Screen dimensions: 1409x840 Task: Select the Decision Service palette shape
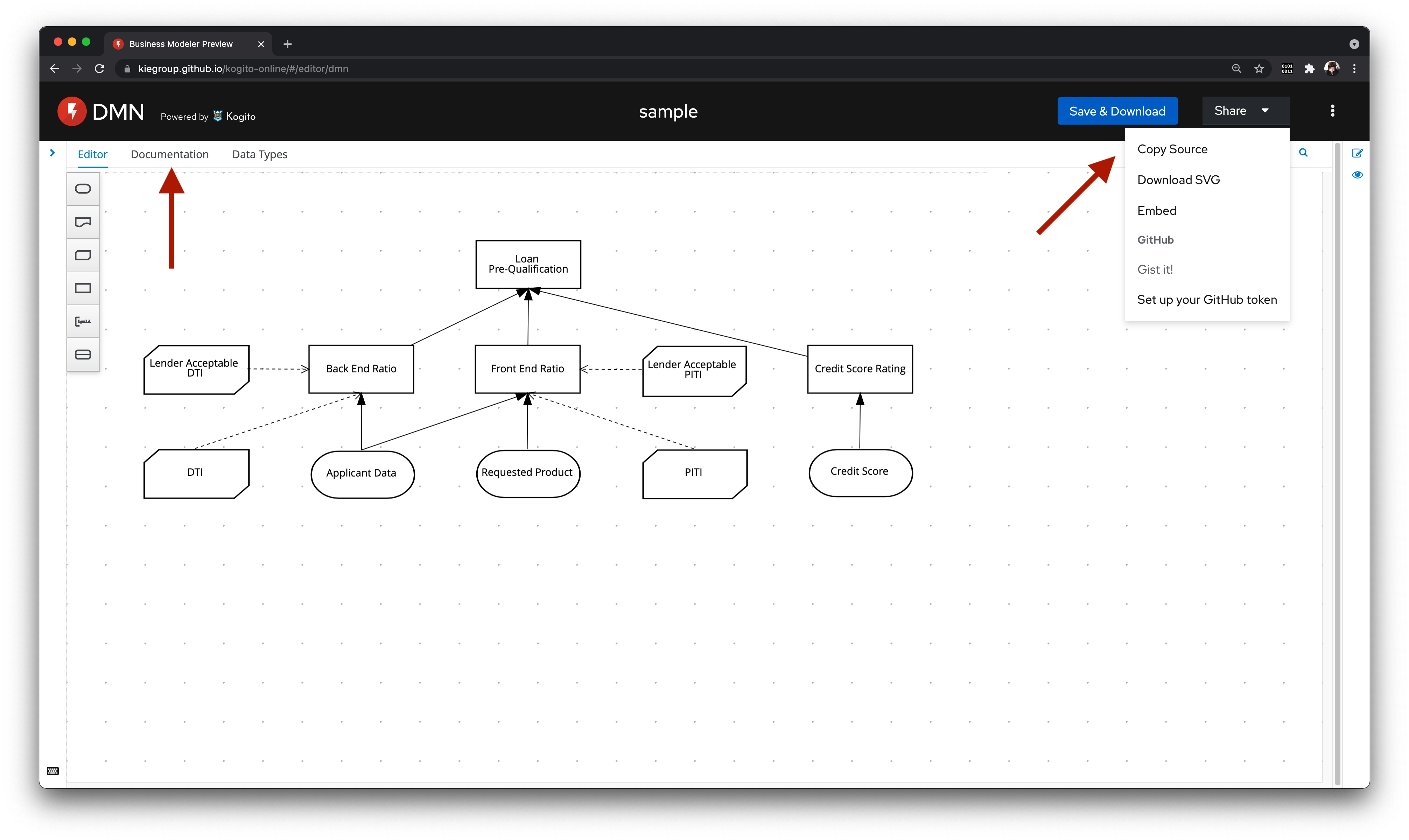click(x=83, y=354)
